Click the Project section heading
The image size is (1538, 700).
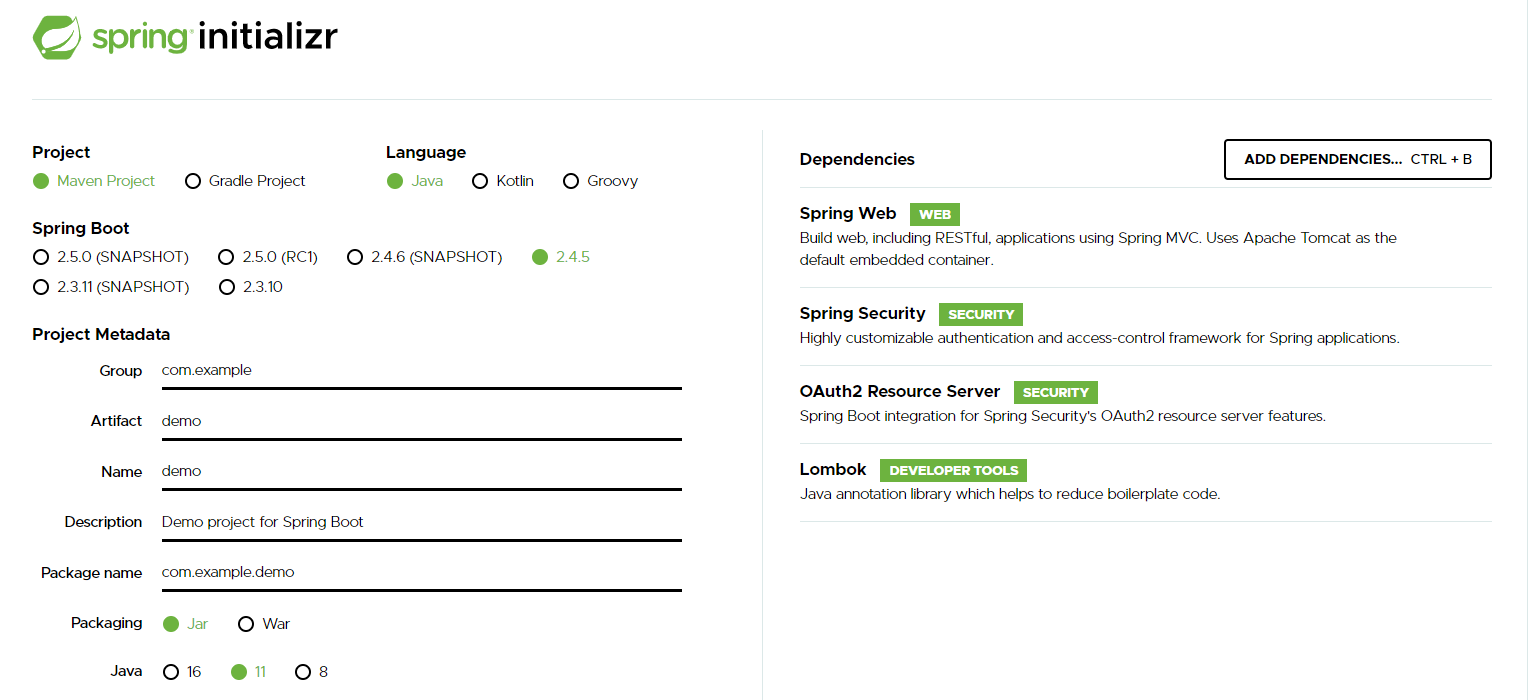pos(61,152)
